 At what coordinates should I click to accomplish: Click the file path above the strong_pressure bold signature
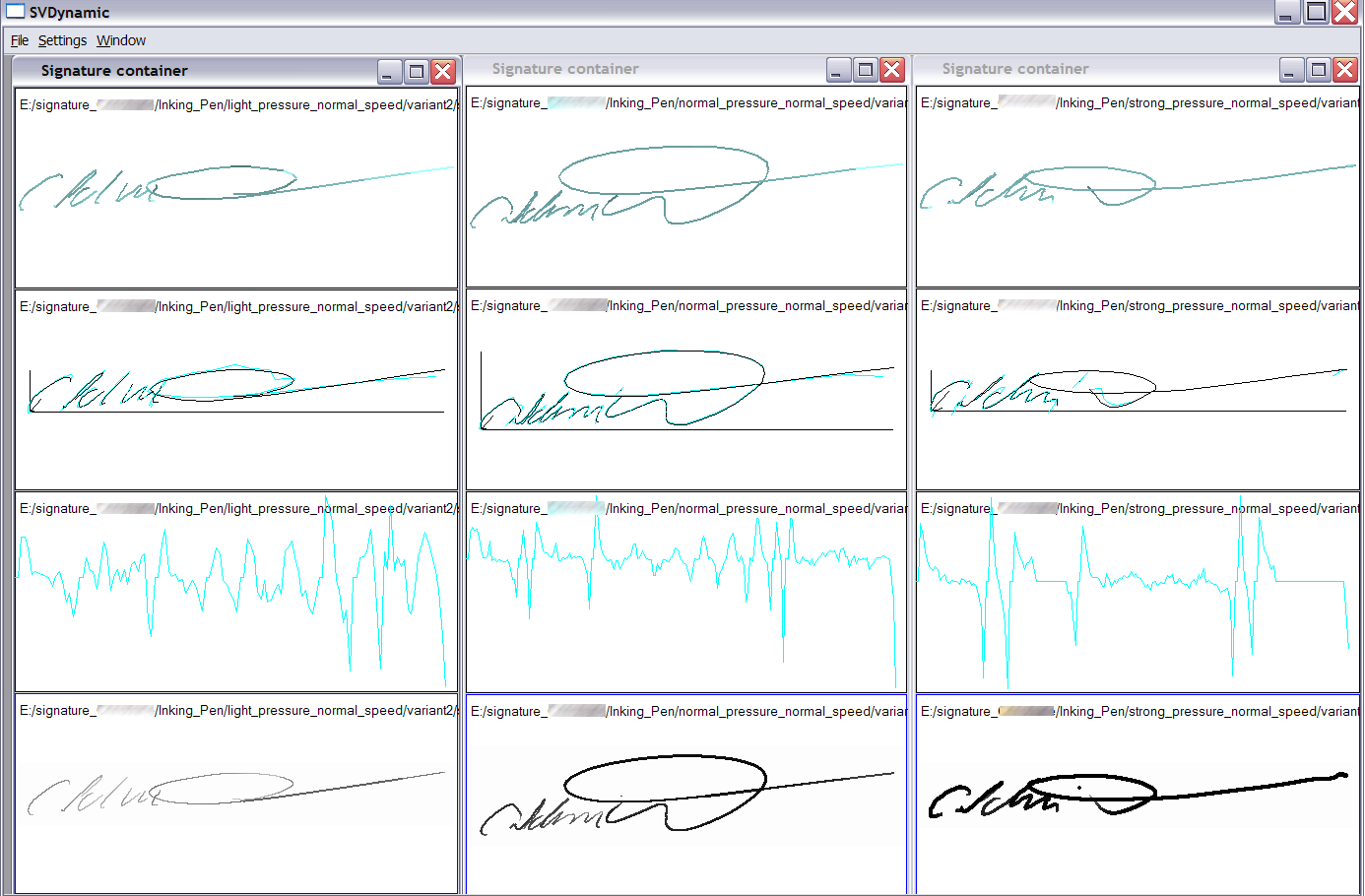(x=1139, y=711)
